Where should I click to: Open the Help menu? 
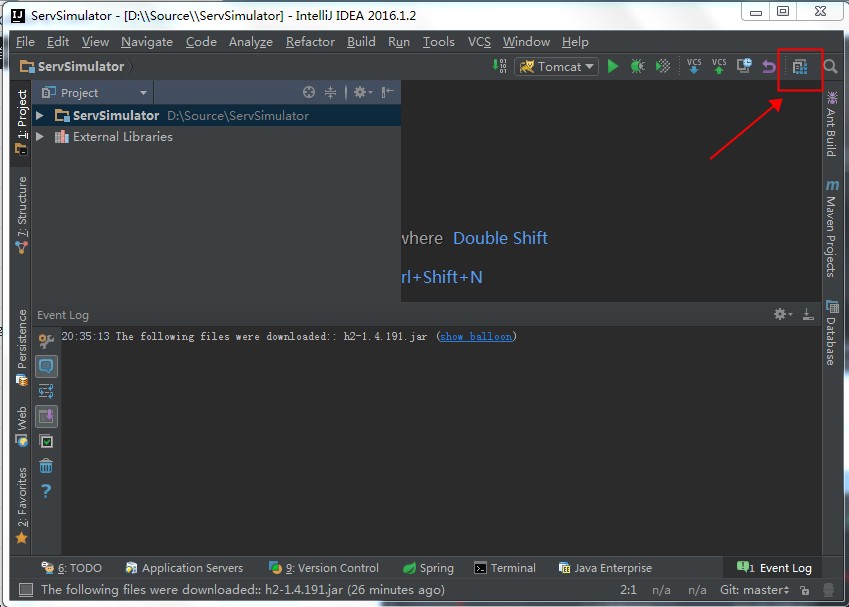(575, 42)
